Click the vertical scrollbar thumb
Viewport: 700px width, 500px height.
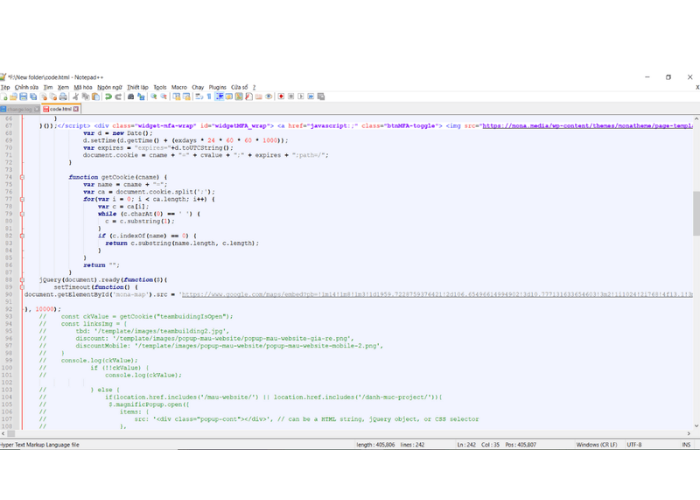(696, 213)
